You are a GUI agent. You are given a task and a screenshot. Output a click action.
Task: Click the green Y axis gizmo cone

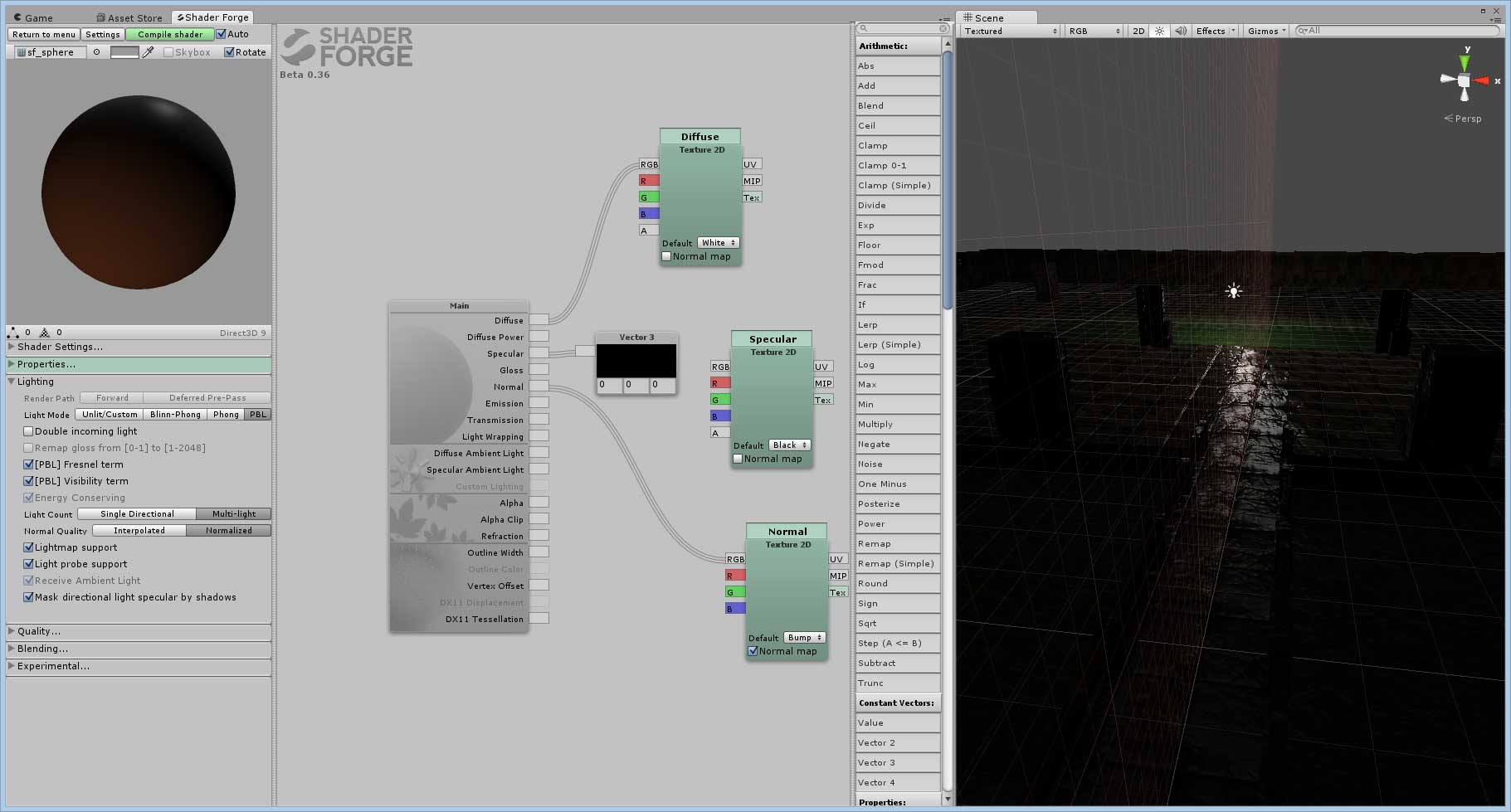tap(1465, 62)
